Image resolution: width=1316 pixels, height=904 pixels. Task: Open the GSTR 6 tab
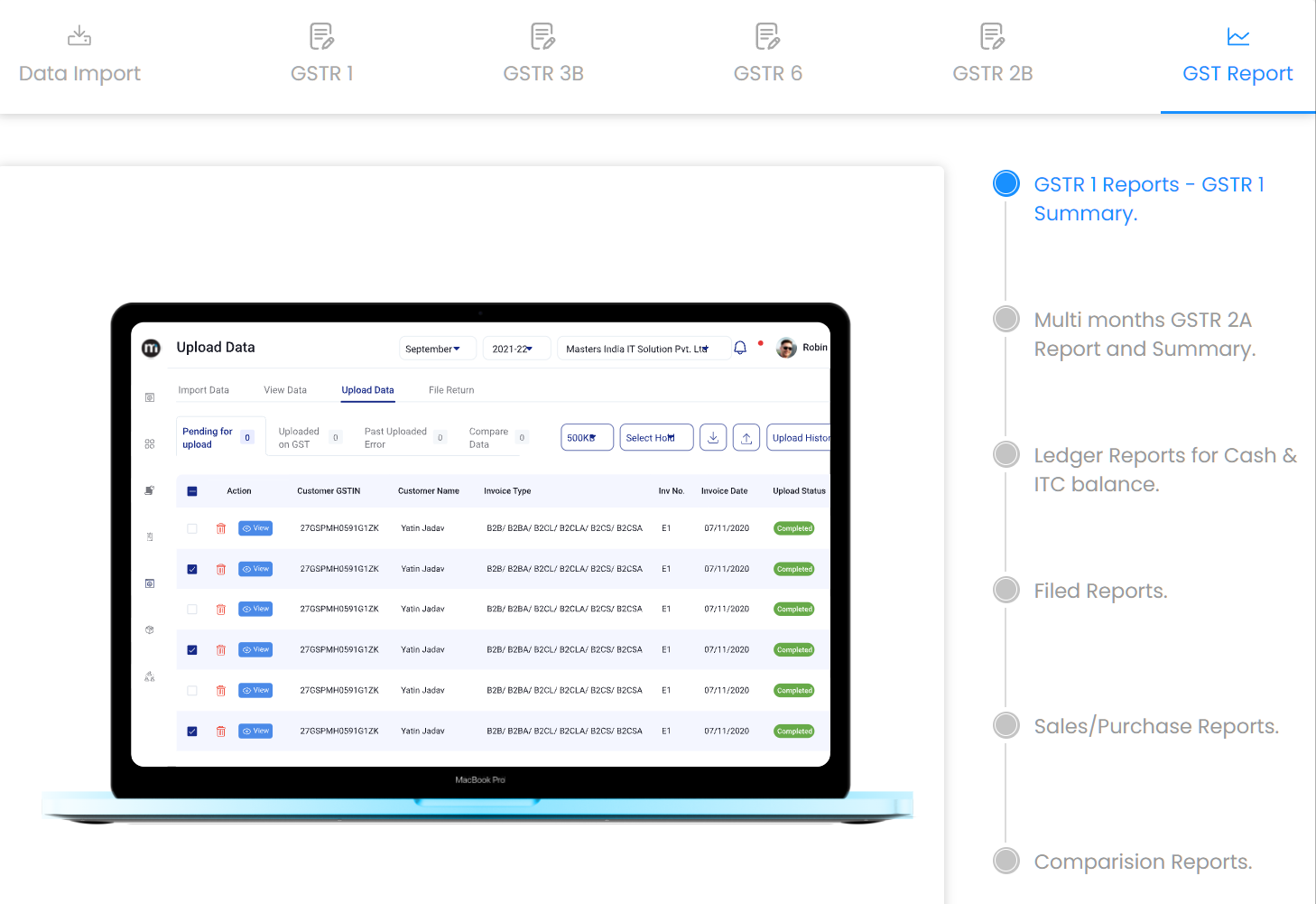768,57
